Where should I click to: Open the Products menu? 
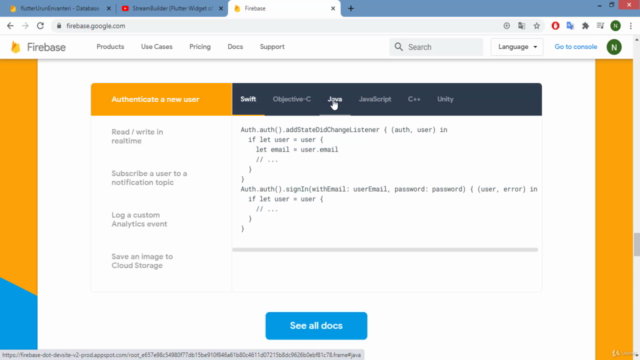pos(110,47)
